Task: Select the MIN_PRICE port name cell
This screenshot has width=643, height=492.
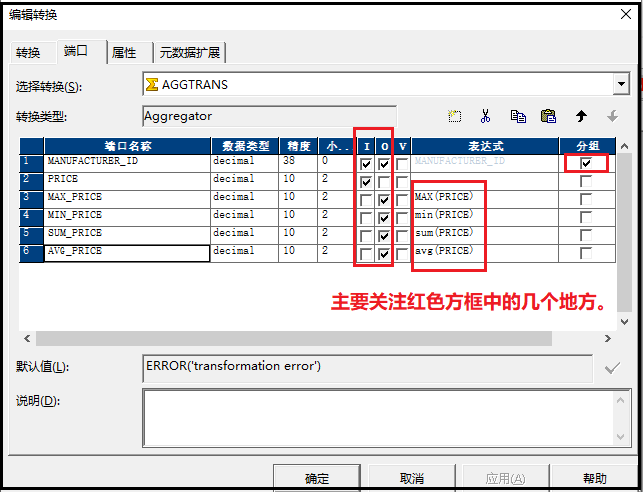Action: coord(127,217)
